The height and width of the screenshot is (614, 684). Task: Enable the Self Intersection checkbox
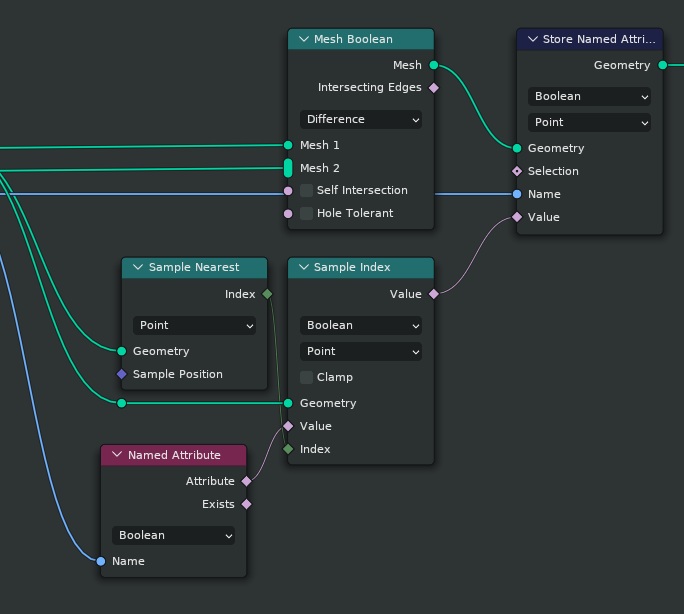point(306,191)
